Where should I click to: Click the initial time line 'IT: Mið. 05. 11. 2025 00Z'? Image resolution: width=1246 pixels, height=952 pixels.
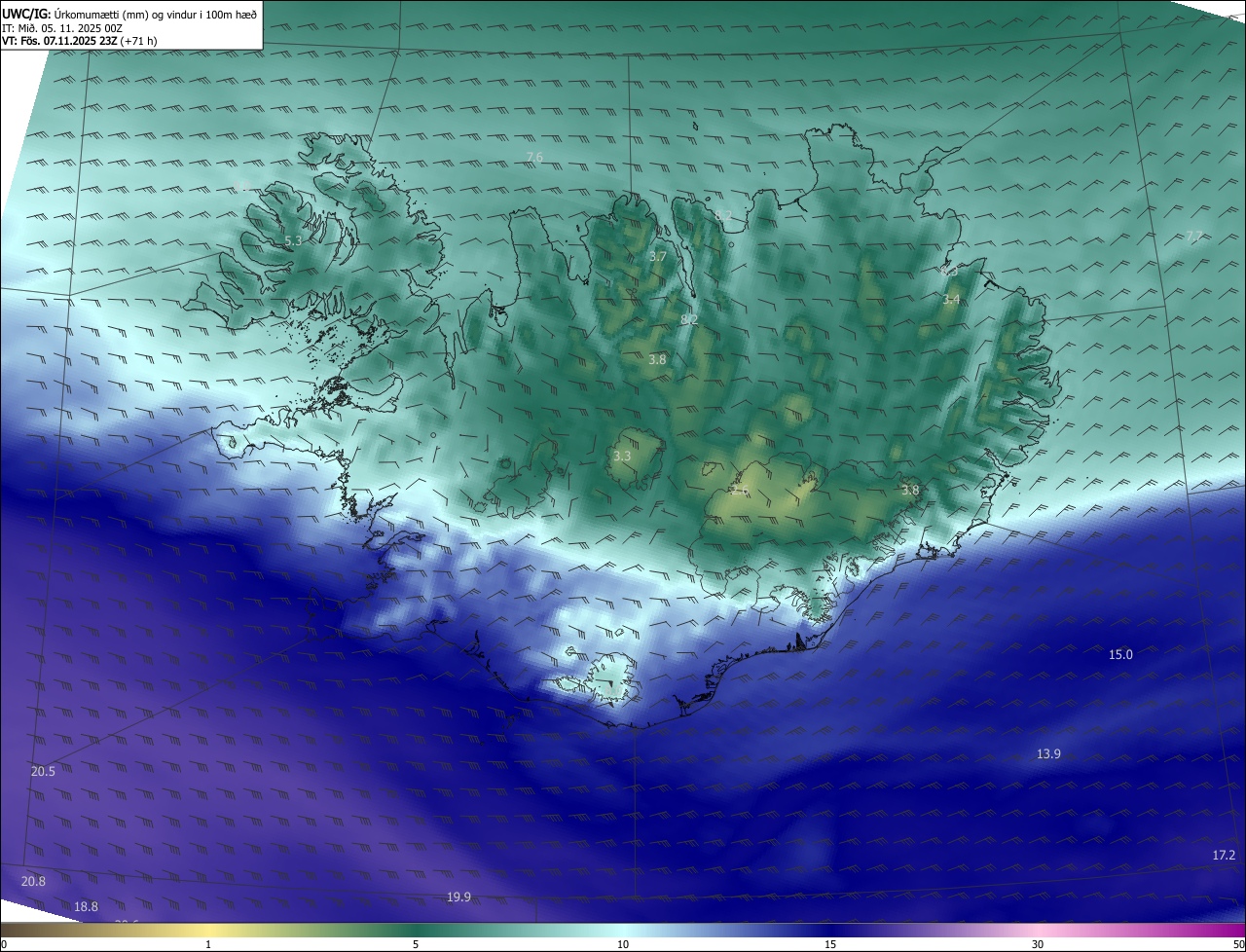tap(62, 28)
